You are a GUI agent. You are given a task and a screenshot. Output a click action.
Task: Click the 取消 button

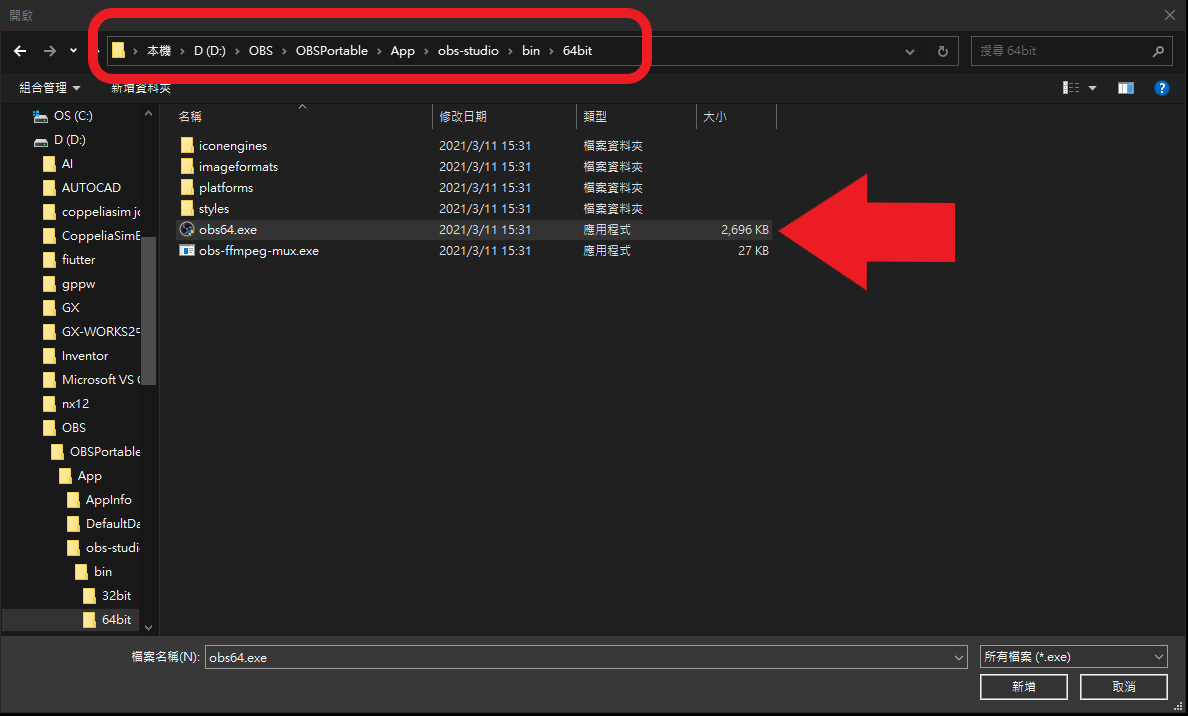(x=1124, y=686)
